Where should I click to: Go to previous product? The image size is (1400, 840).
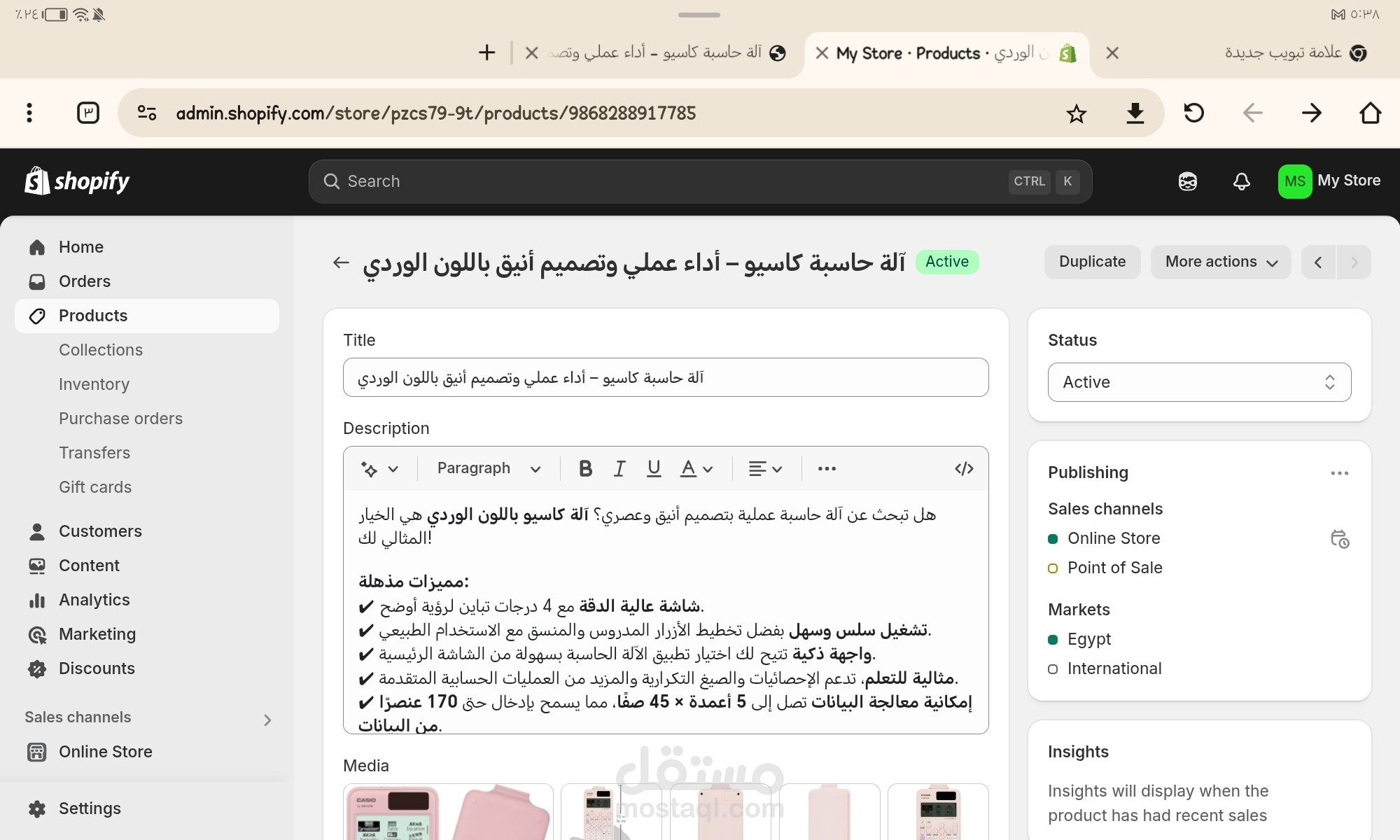click(x=1318, y=262)
